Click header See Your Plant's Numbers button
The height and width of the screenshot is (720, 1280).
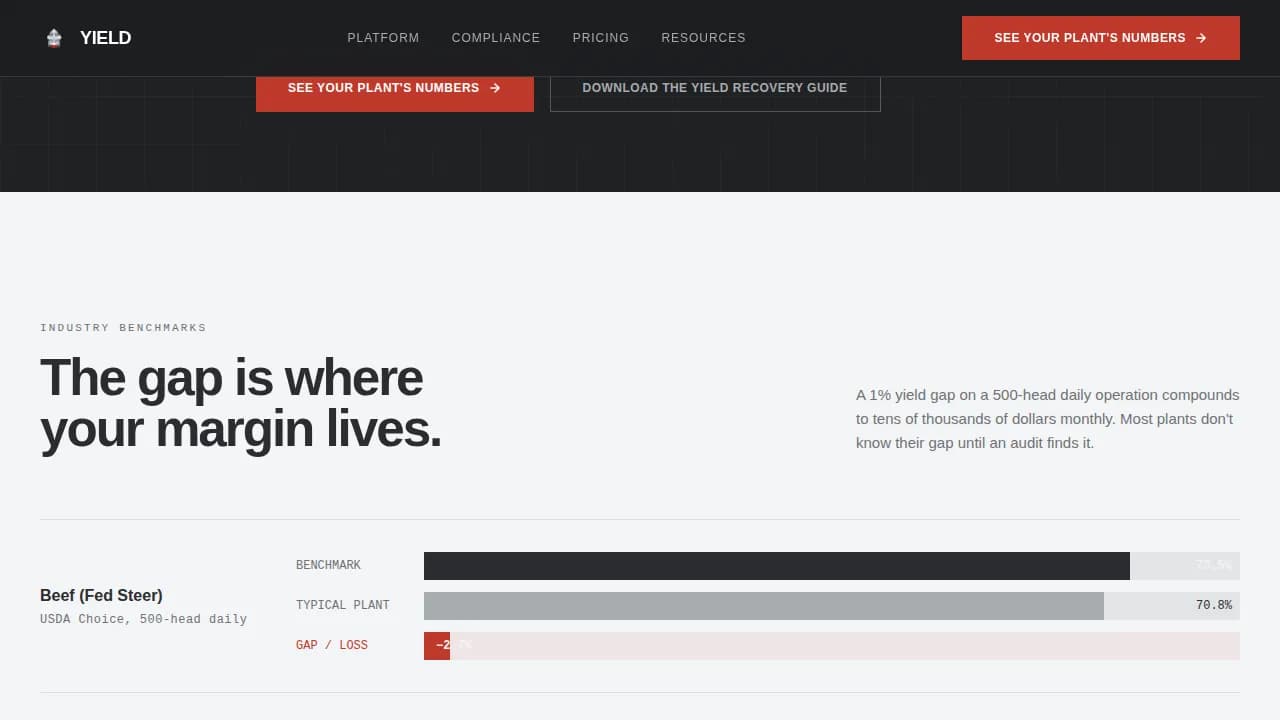[x=1101, y=38]
